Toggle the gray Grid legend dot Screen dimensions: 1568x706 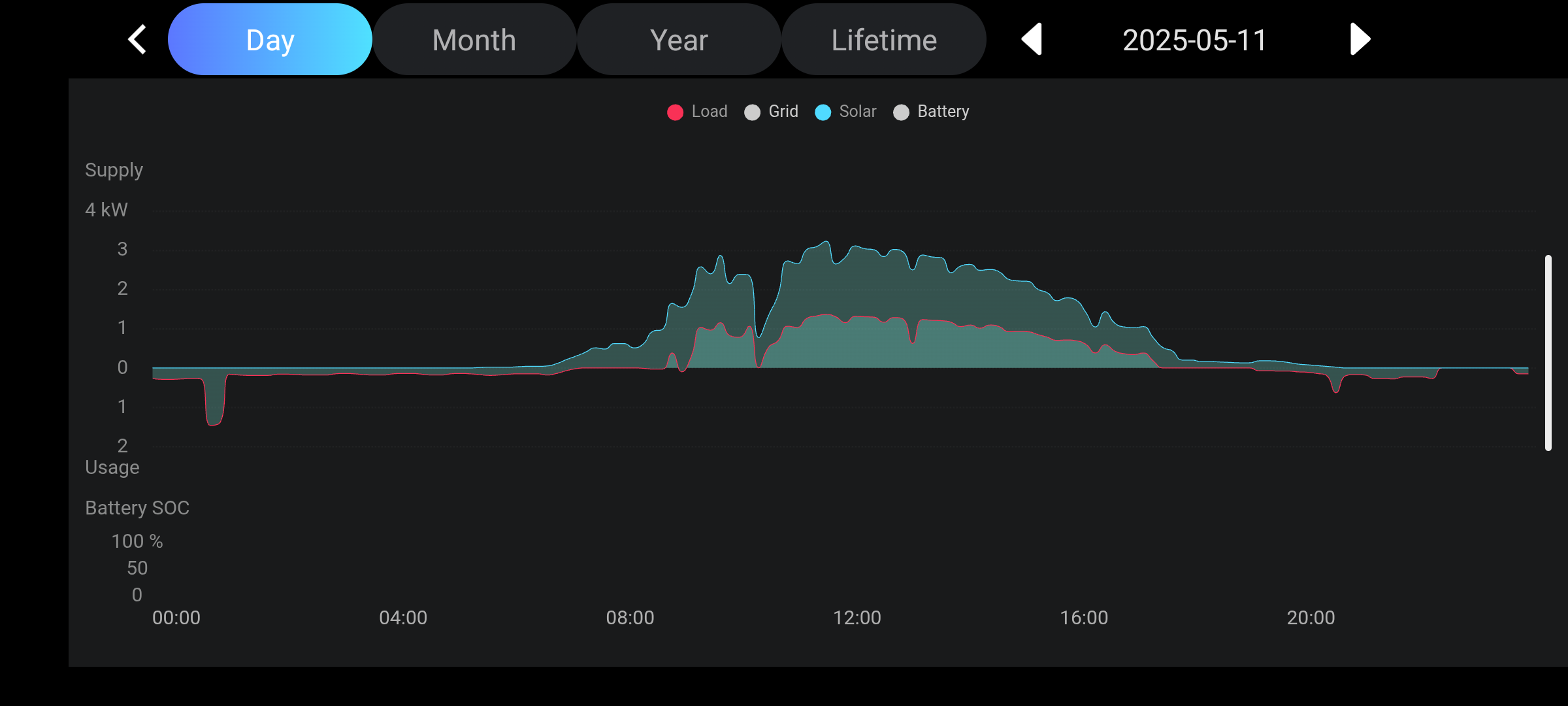pyautogui.click(x=752, y=112)
